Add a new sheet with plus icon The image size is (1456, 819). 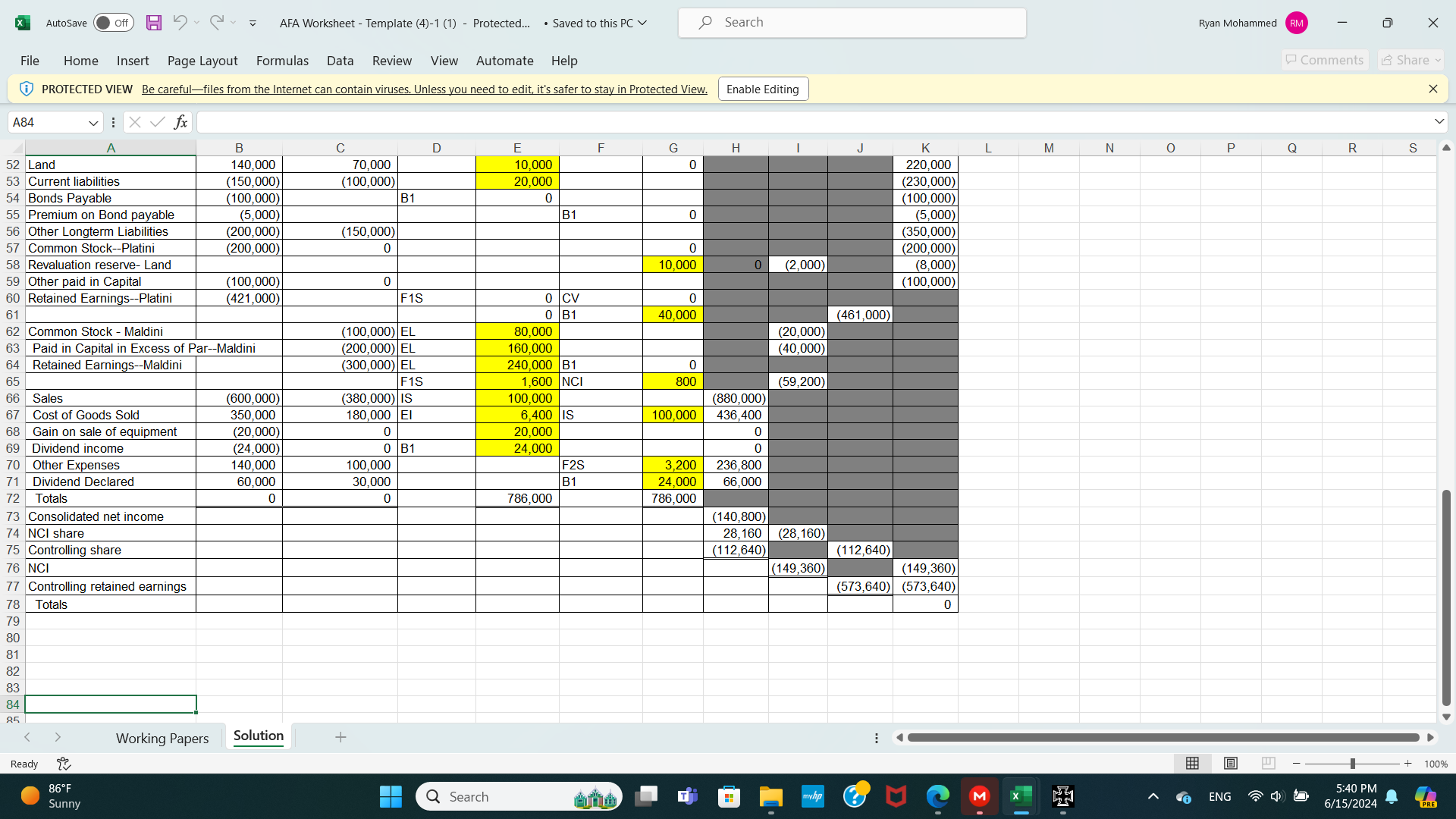340,737
